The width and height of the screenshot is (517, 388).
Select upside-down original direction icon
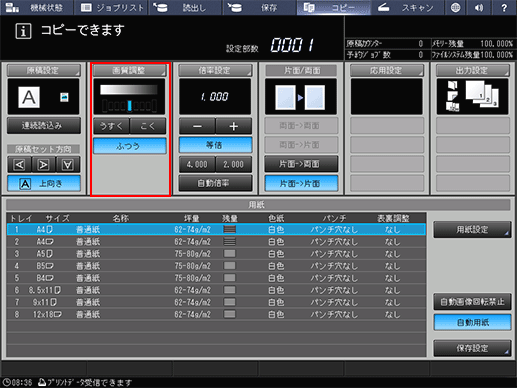(68, 164)
